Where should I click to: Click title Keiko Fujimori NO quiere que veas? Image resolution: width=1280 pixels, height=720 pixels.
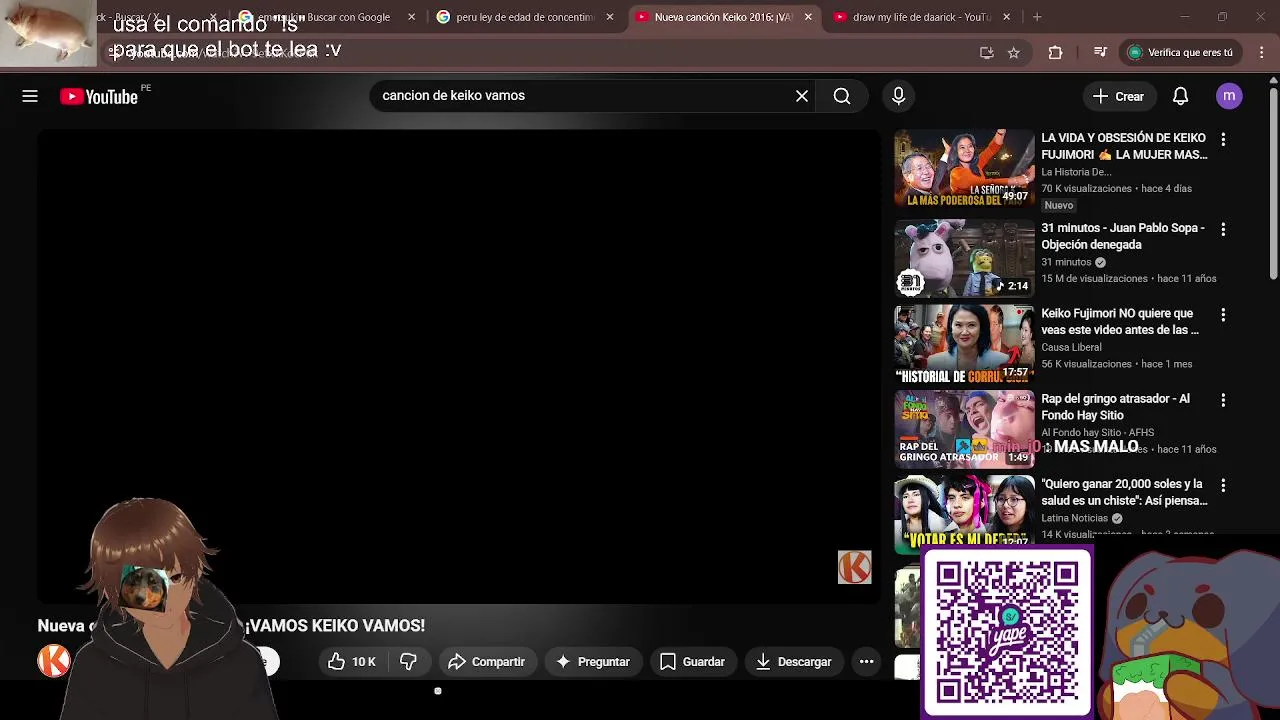click(1119, 321)
